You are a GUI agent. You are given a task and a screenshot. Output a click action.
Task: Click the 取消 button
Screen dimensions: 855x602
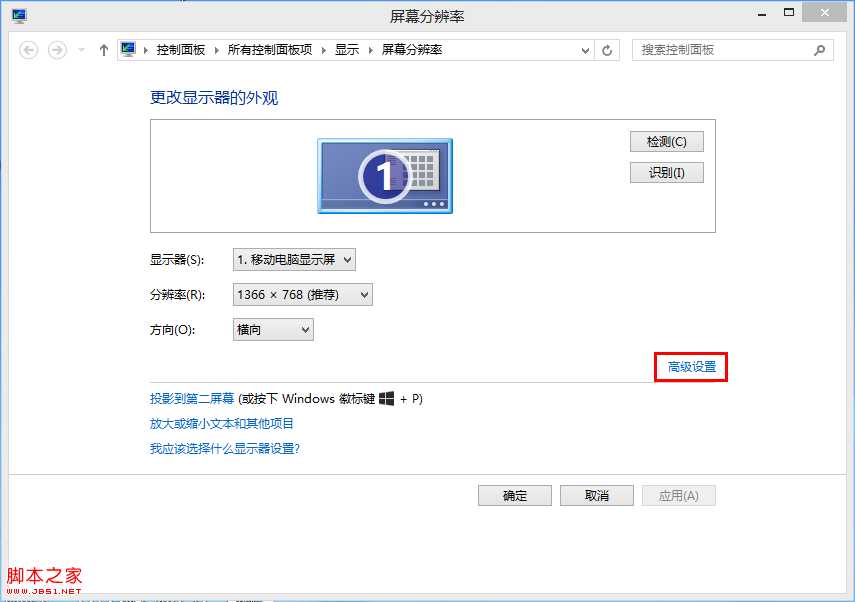(597, 496)
